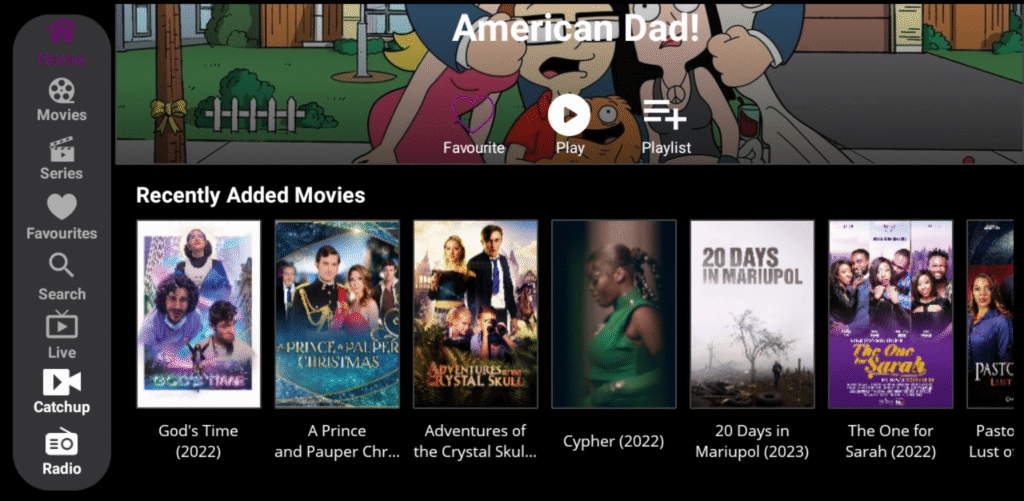Open the Radio icon
This screenshot has height=501, width=1024.
click(61, 442)
